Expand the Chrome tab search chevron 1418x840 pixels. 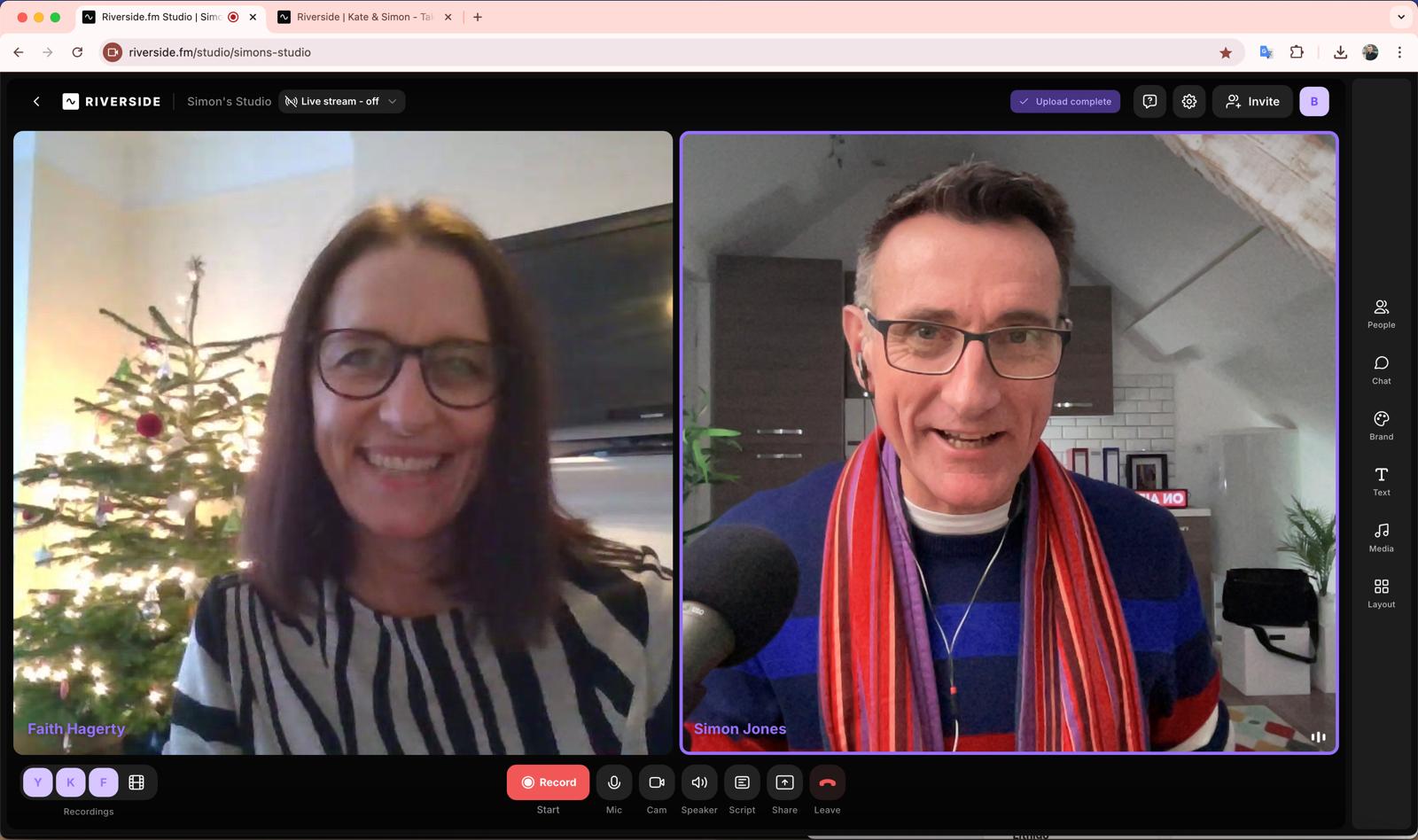click(1400, 17)
